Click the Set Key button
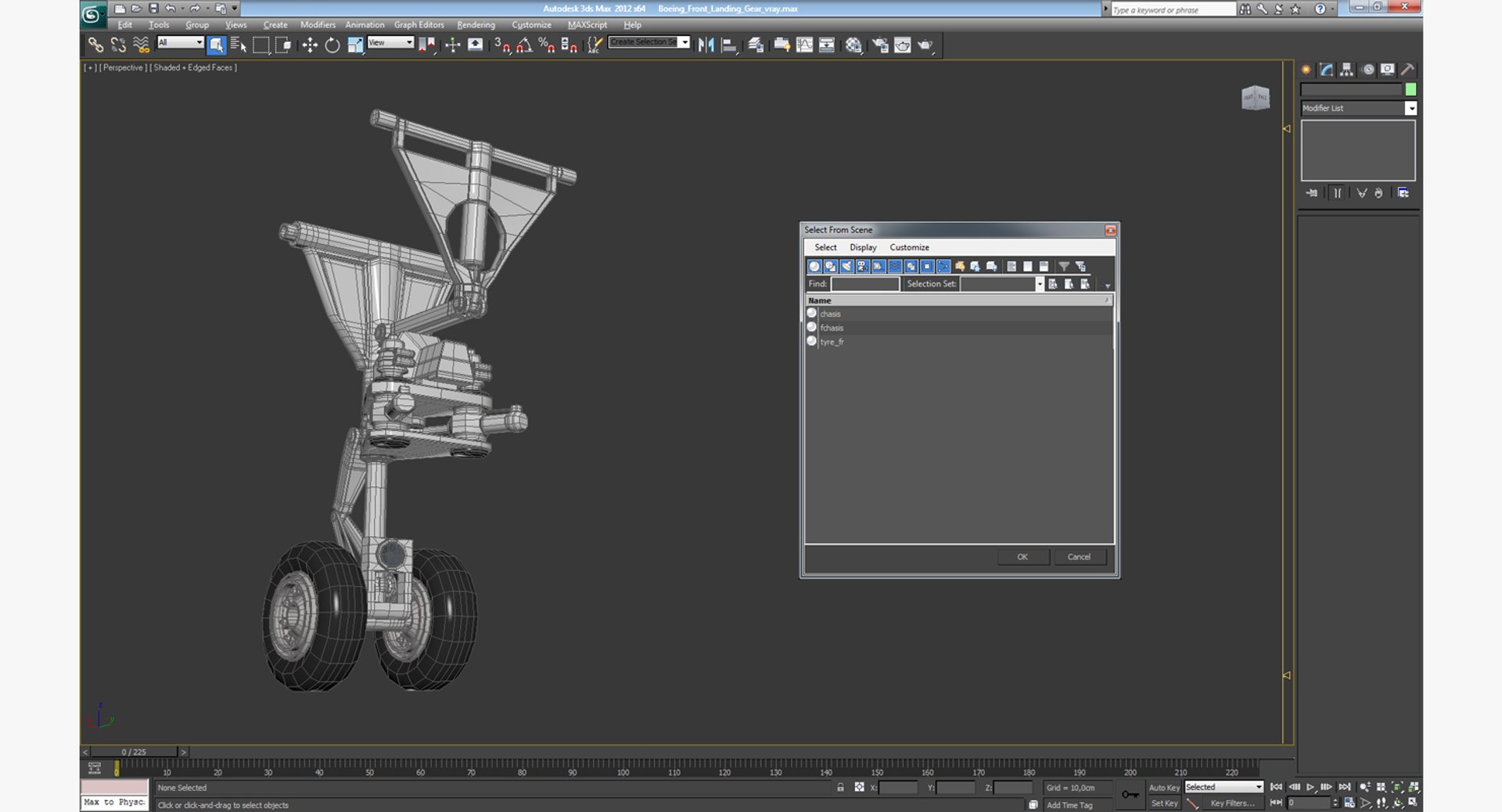 point(1164,803)
